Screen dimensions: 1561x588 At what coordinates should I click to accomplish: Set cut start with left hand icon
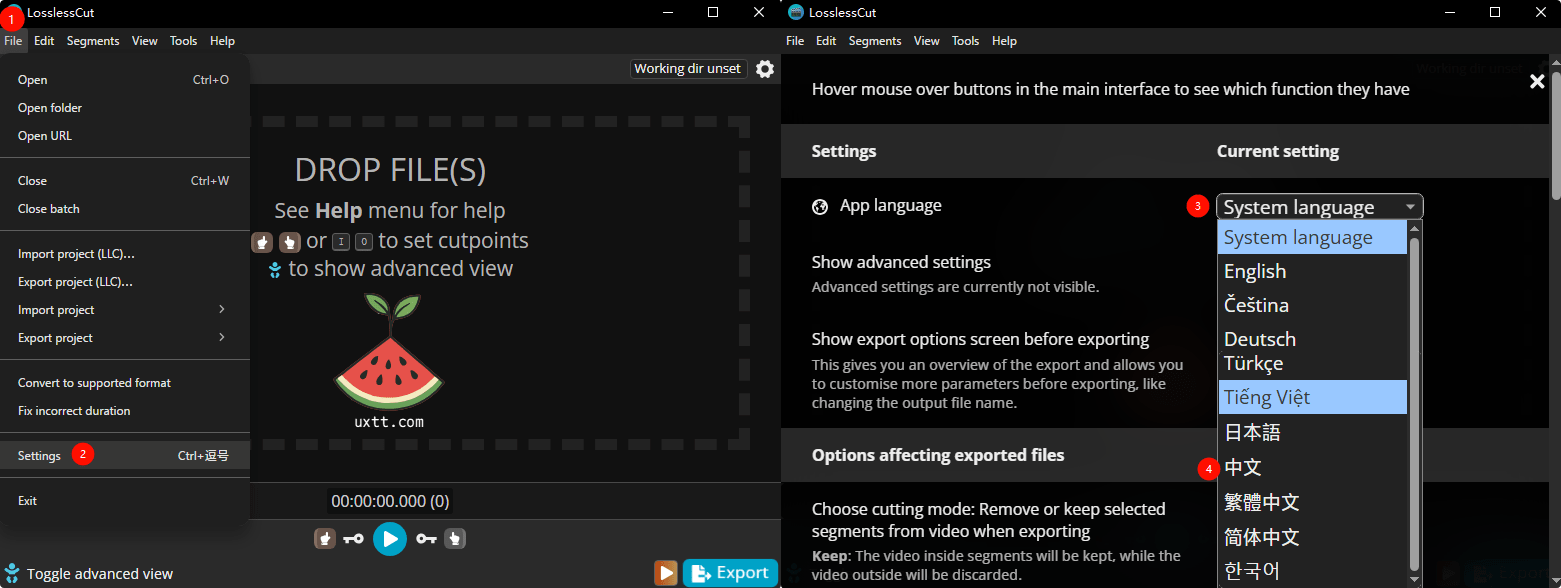tap(325, 539)
